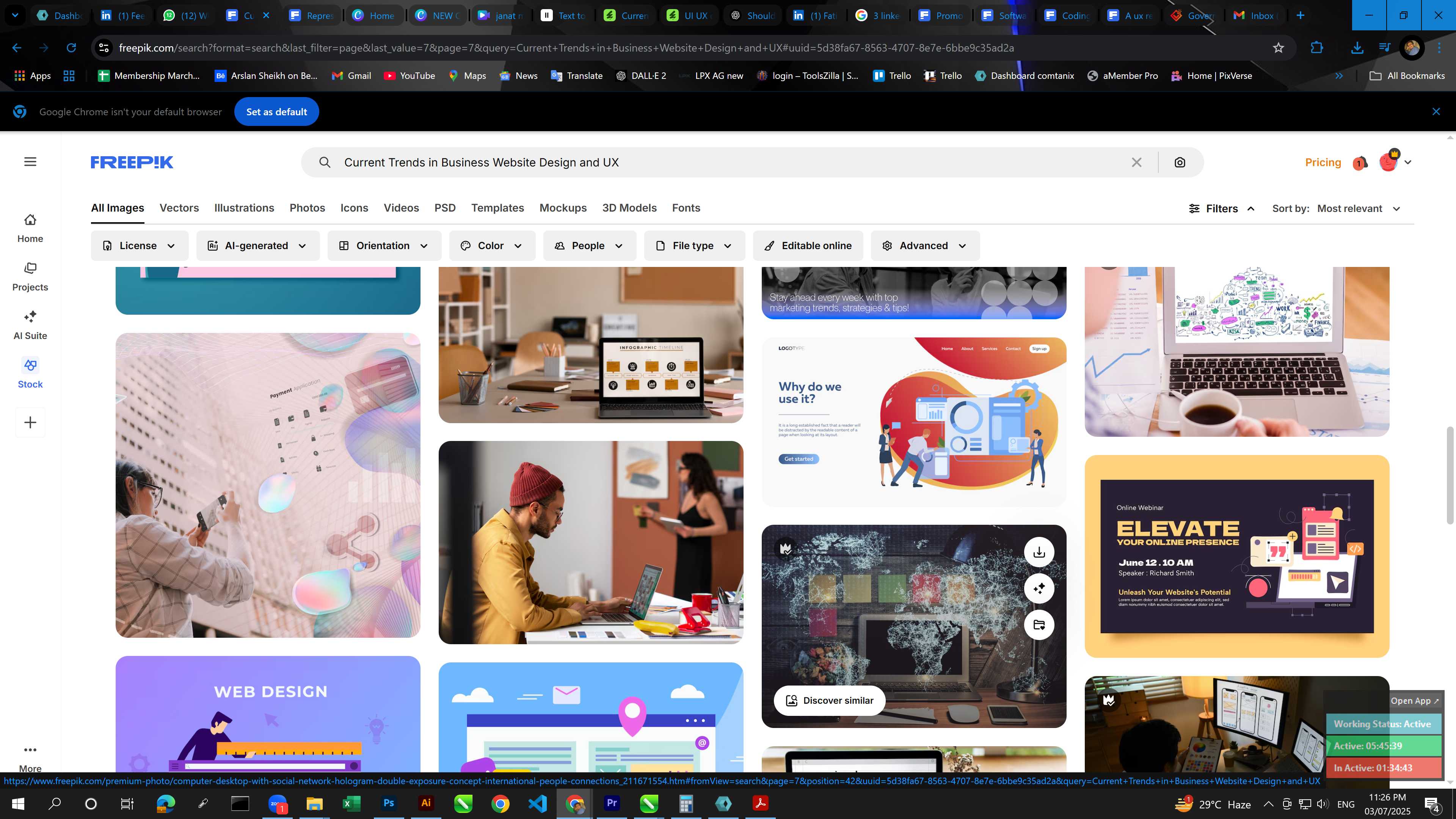Go back to the previous page

point(17,48)
